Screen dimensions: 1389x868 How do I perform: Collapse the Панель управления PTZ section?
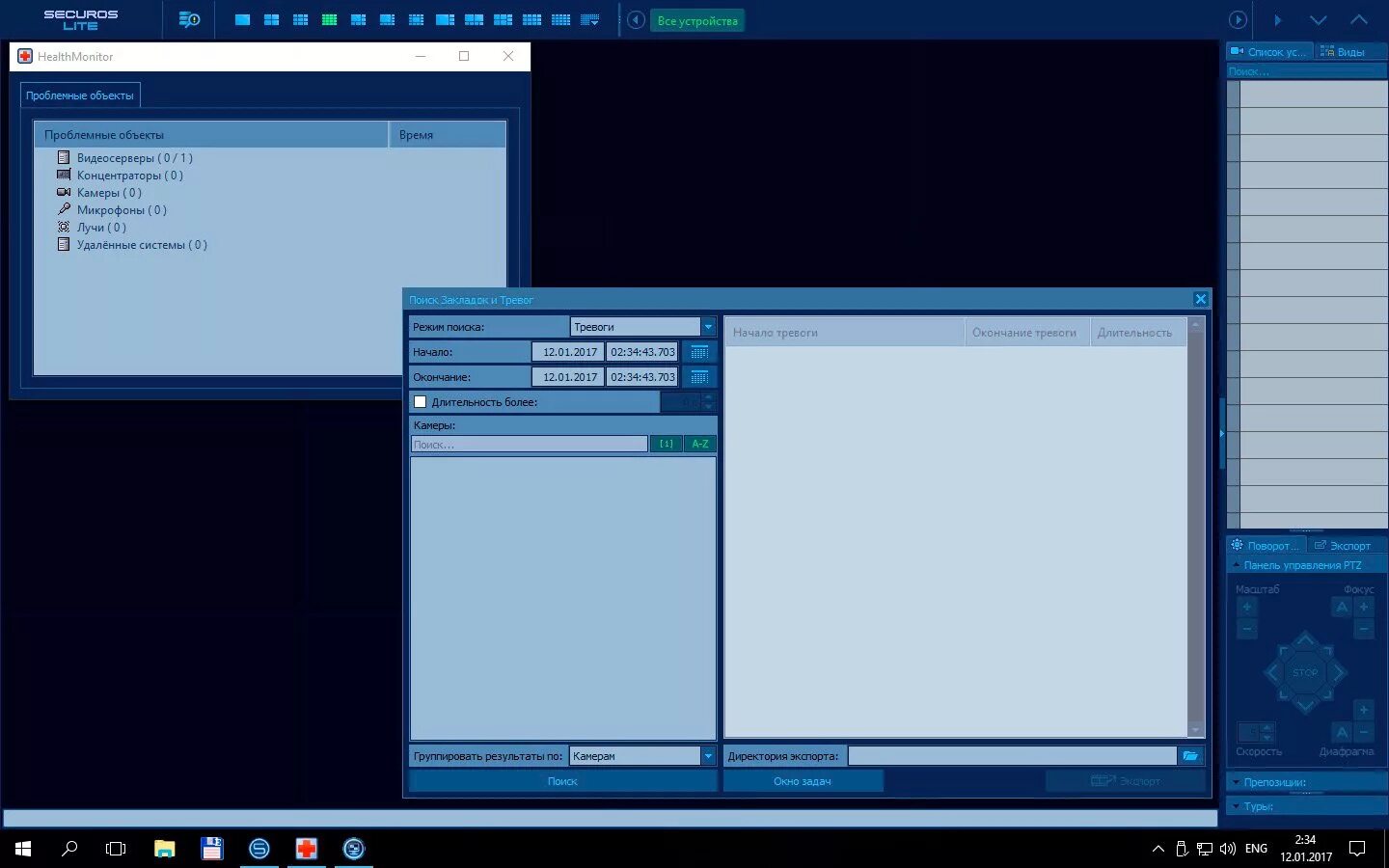click(x=1307, y=565)
